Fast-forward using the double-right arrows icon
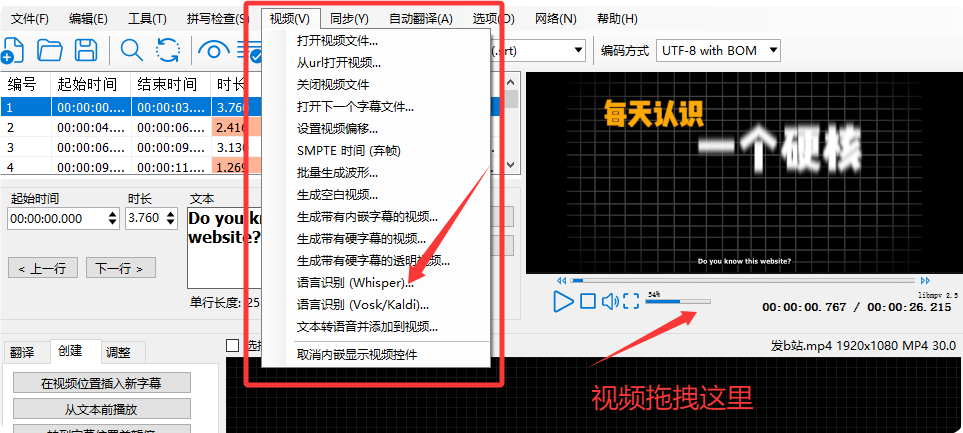 [x=925, y=280]
